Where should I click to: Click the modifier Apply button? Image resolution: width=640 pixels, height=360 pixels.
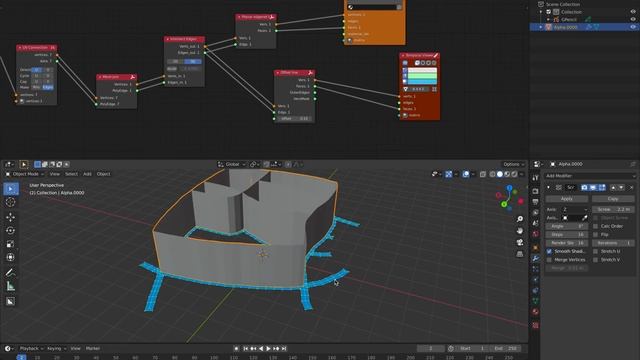[x=567, y=199]
